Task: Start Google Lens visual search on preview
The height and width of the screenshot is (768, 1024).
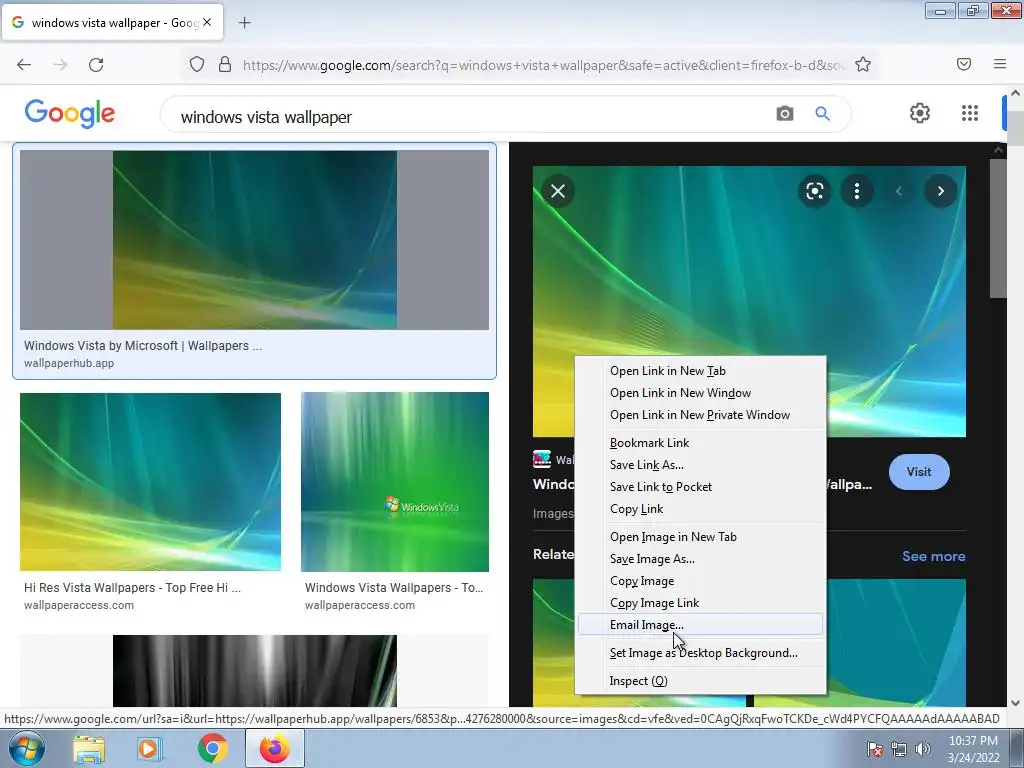Action: coord(814,191)
